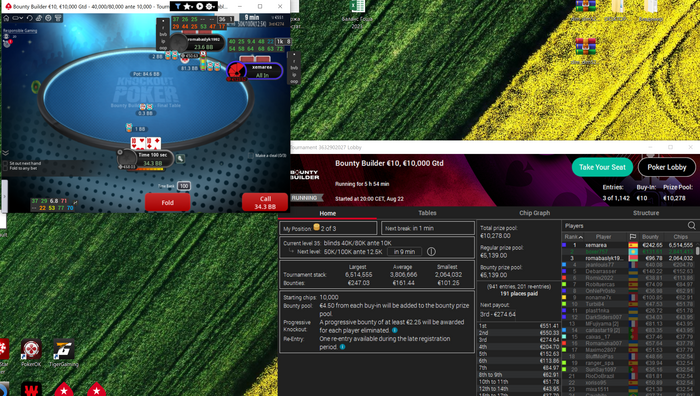Screen dimensions: 700x396
Task: Click the blinds level info icon
Action: 431,251
